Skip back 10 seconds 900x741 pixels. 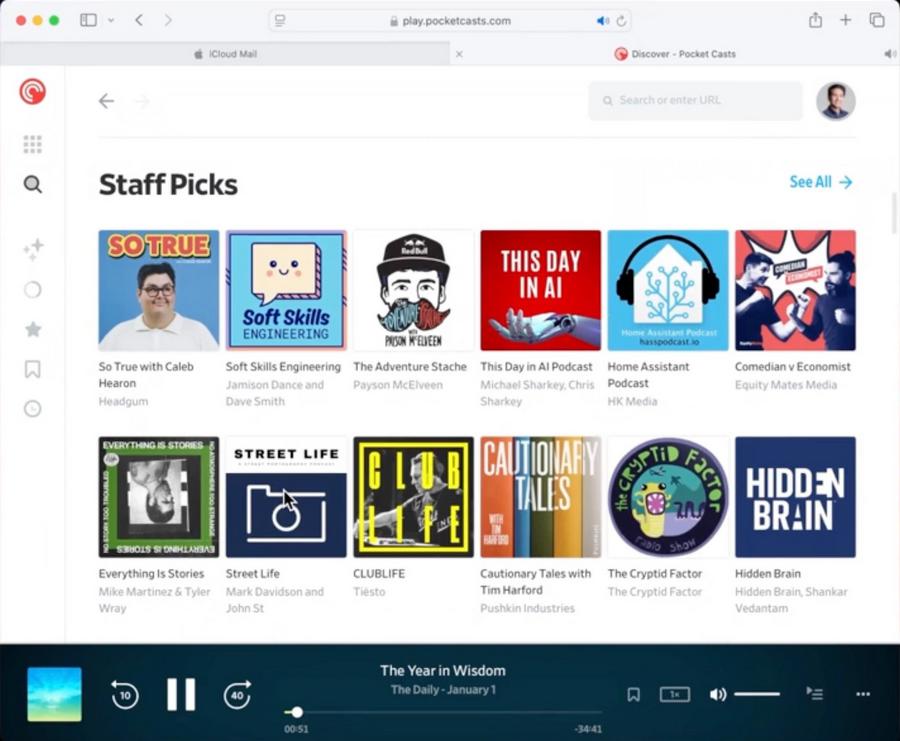125,695
